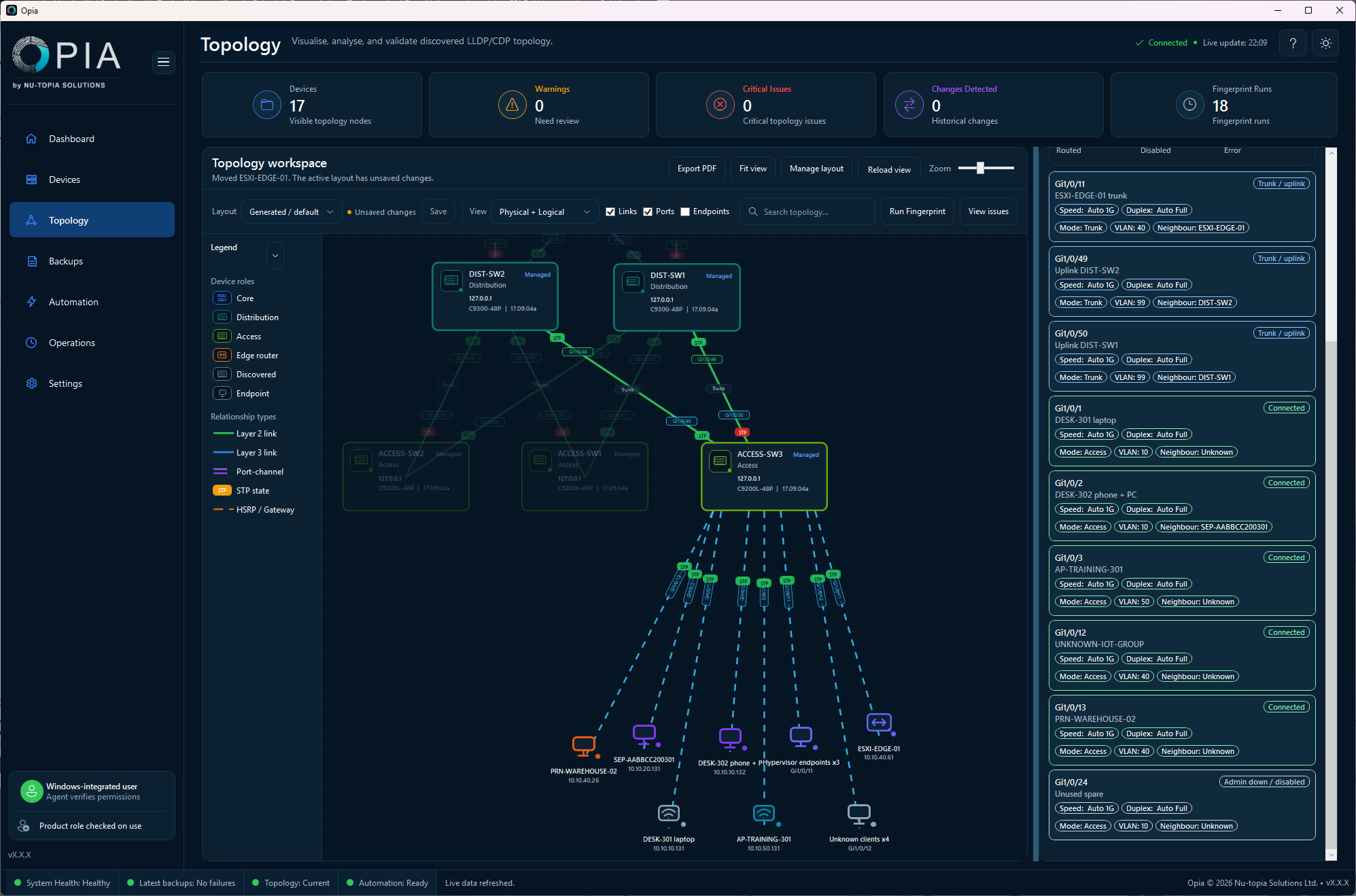The height and width of the screenshot is (896, 1356).
Task: Go to Dashboard in sidebar
Action: point(92,139)
